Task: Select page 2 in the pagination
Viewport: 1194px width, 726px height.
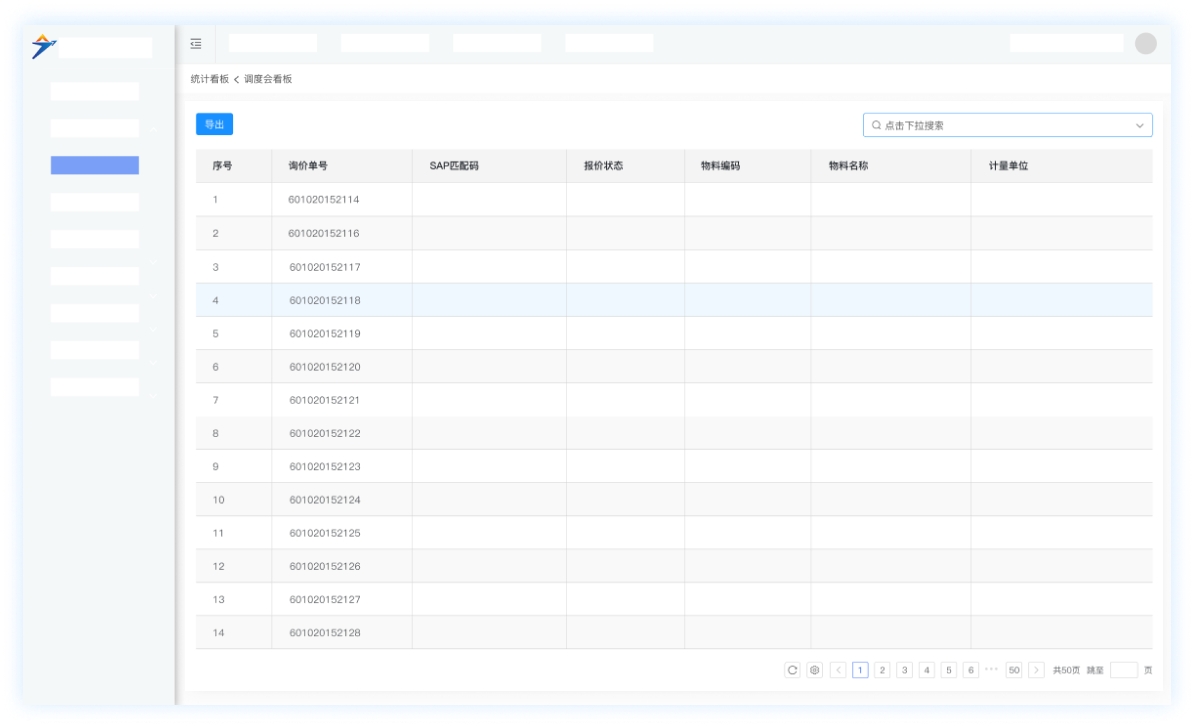Action: pos(882,670)
